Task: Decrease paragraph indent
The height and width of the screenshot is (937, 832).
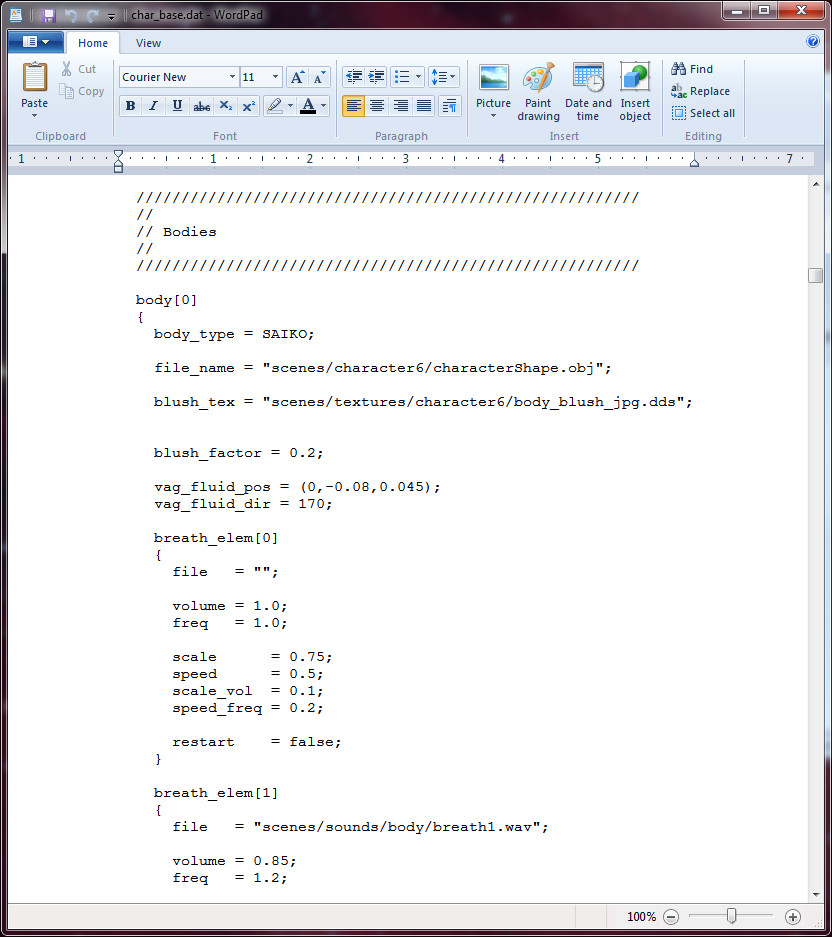Action: click(x=354, y=76)
